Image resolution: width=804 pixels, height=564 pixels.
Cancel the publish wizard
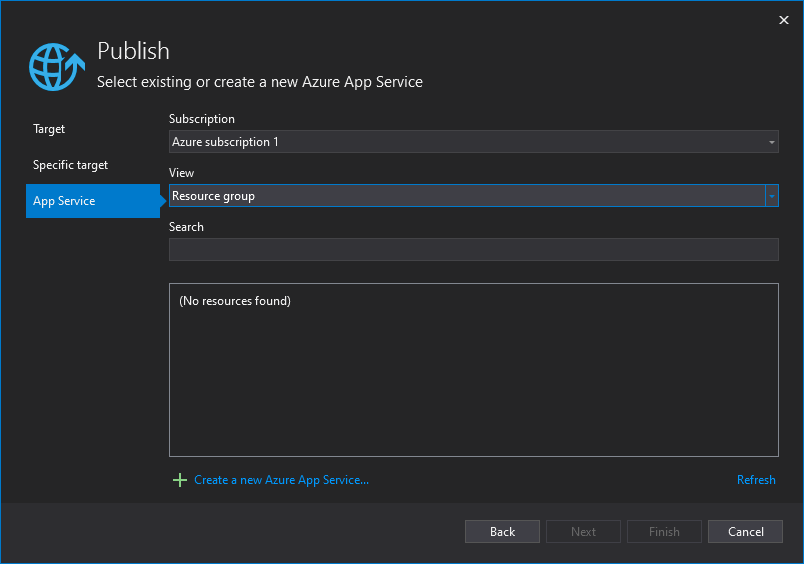tap(745, 532)
